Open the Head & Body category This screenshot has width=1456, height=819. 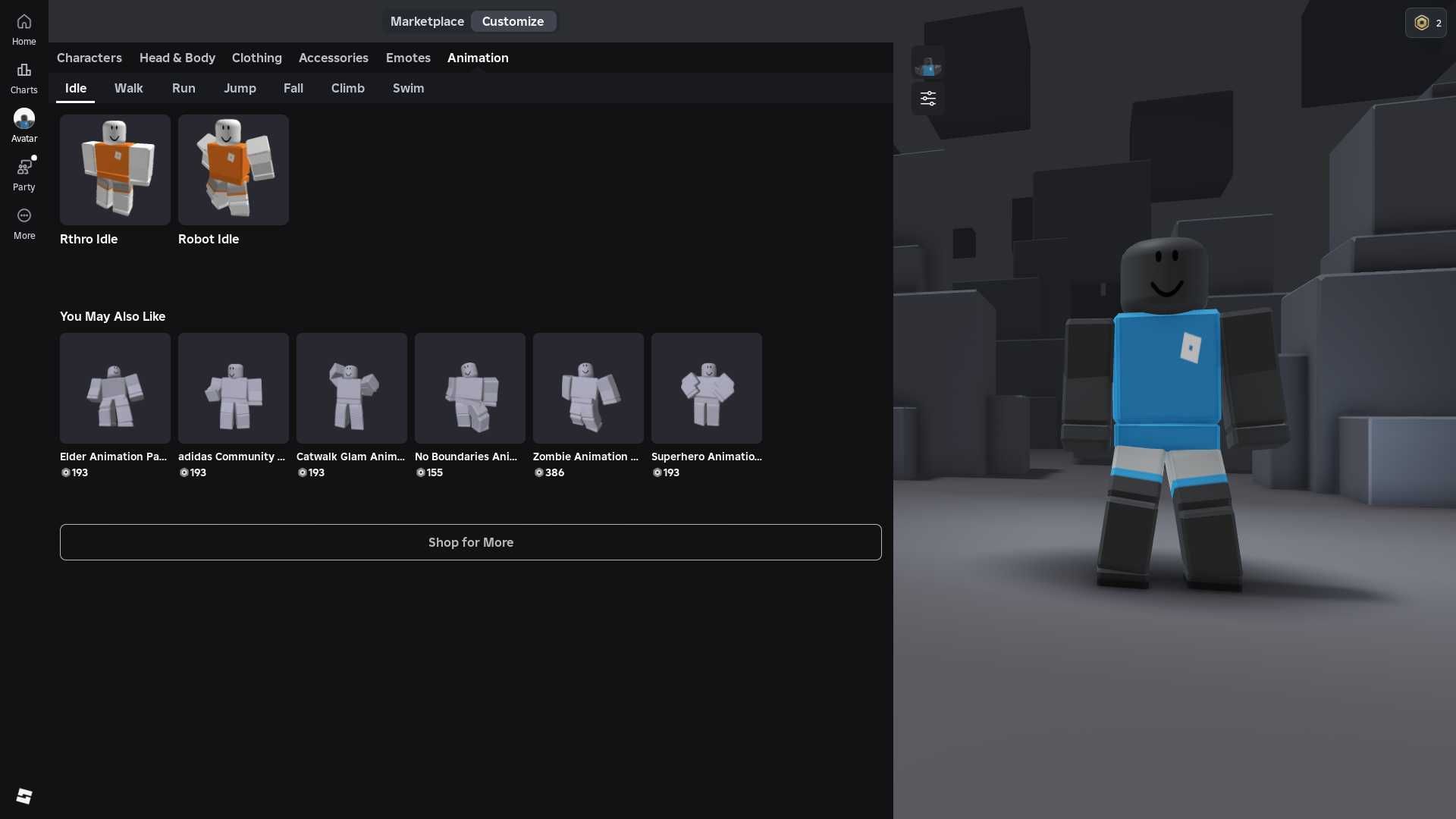[x=177, y=58]
